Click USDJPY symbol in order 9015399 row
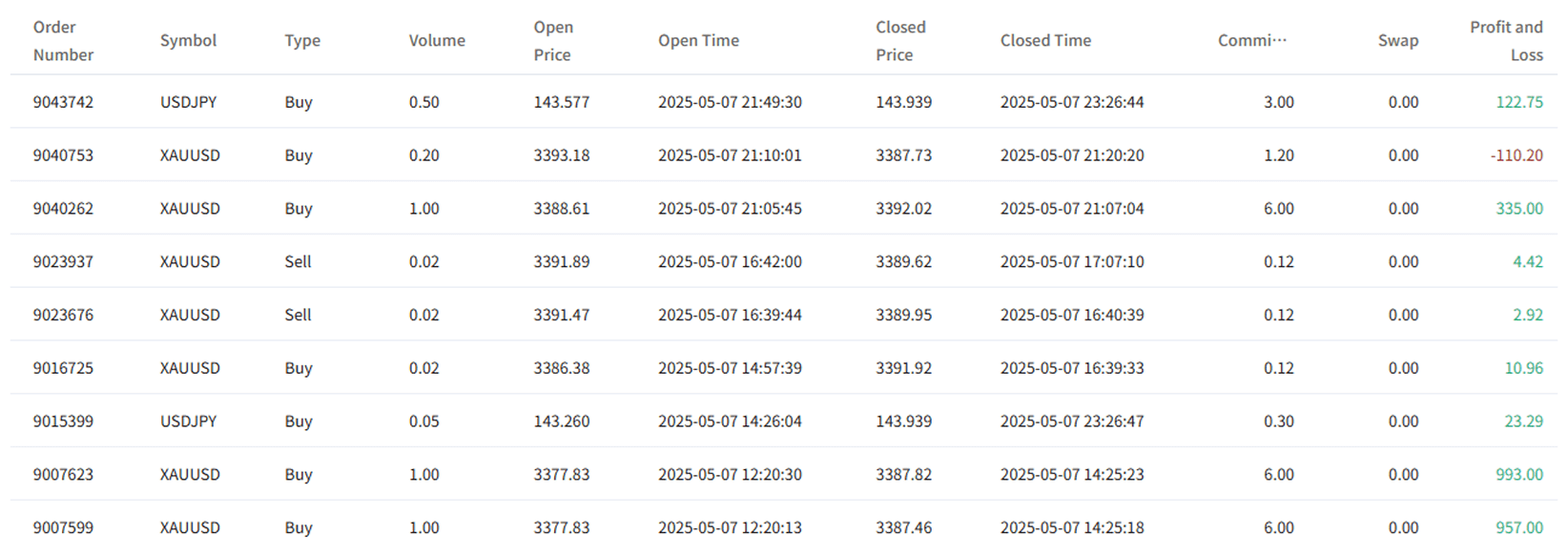The height and width of the screenshot is (555, 1568). tap(188, 421)
